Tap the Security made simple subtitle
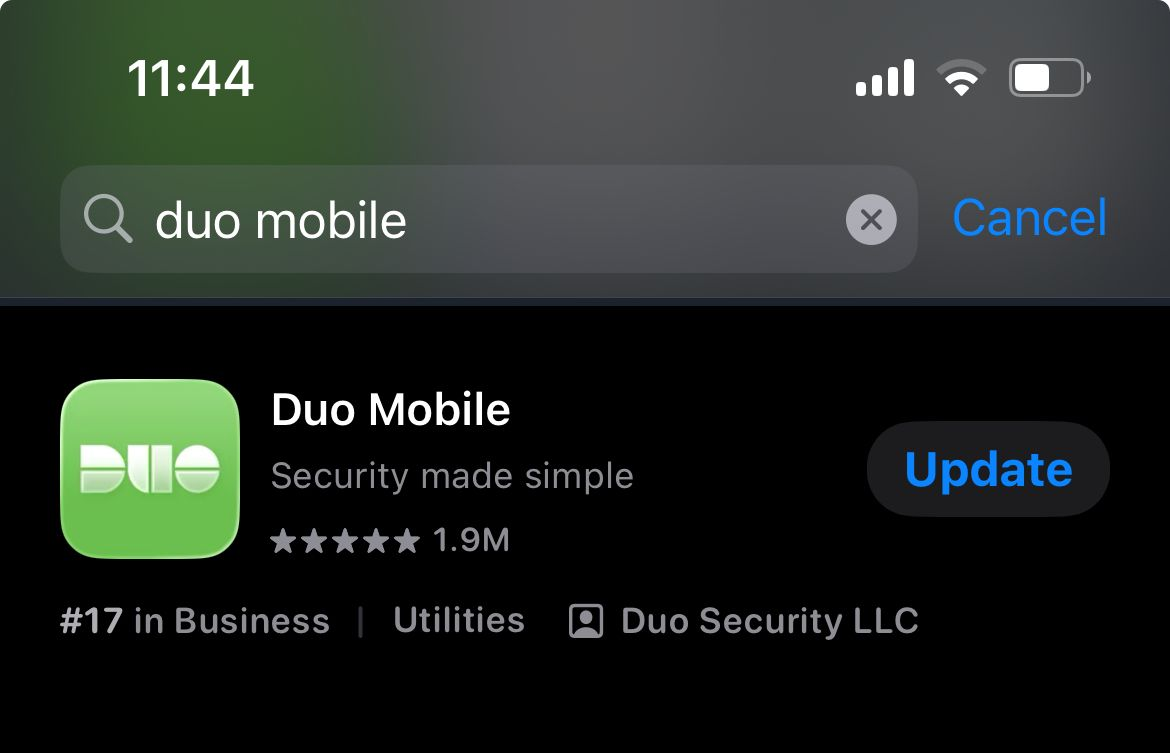 coord(452,475)
